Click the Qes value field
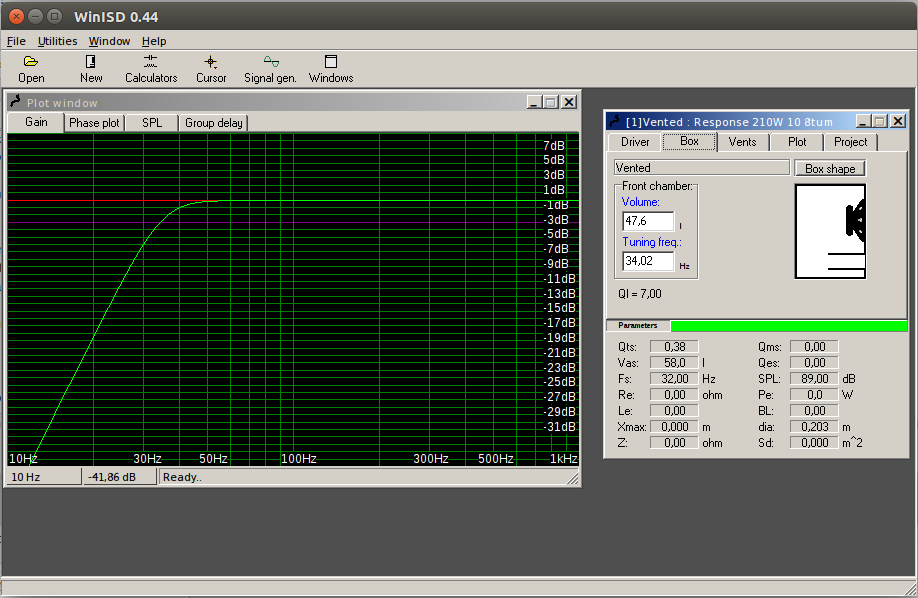918x598 pixels. click(814, 363)
